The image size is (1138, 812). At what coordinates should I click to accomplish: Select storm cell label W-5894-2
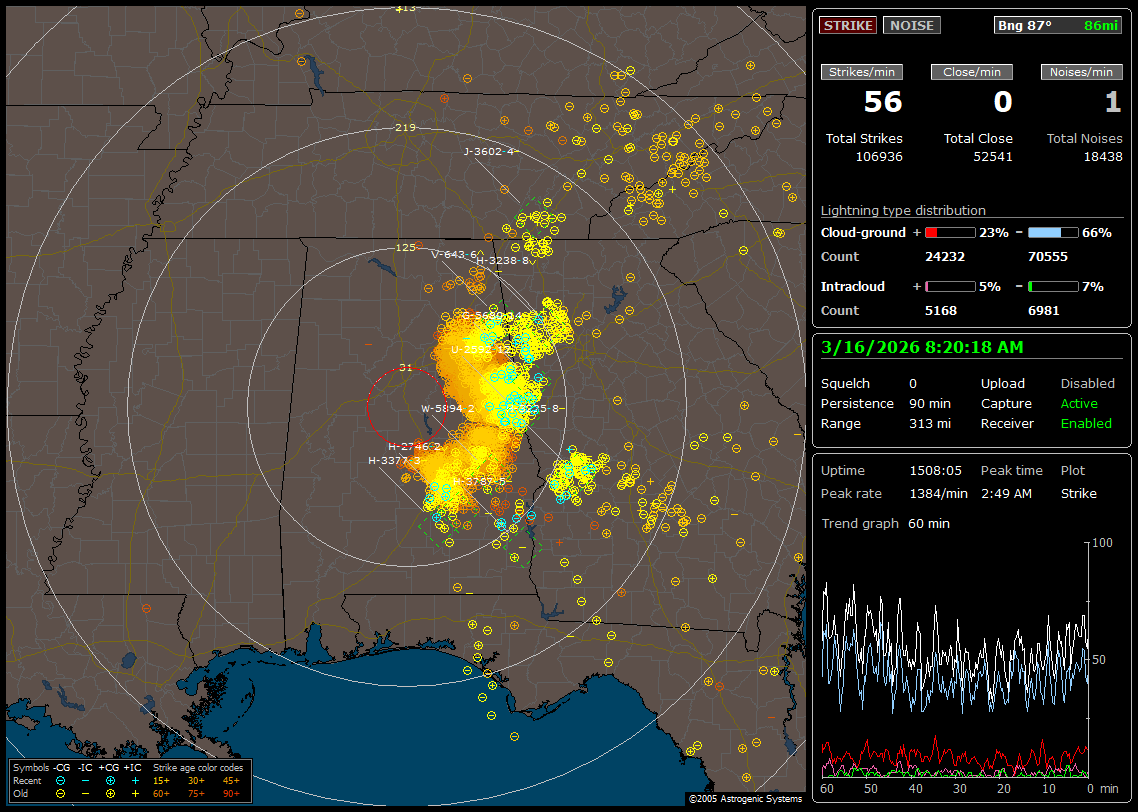(447, 408)
